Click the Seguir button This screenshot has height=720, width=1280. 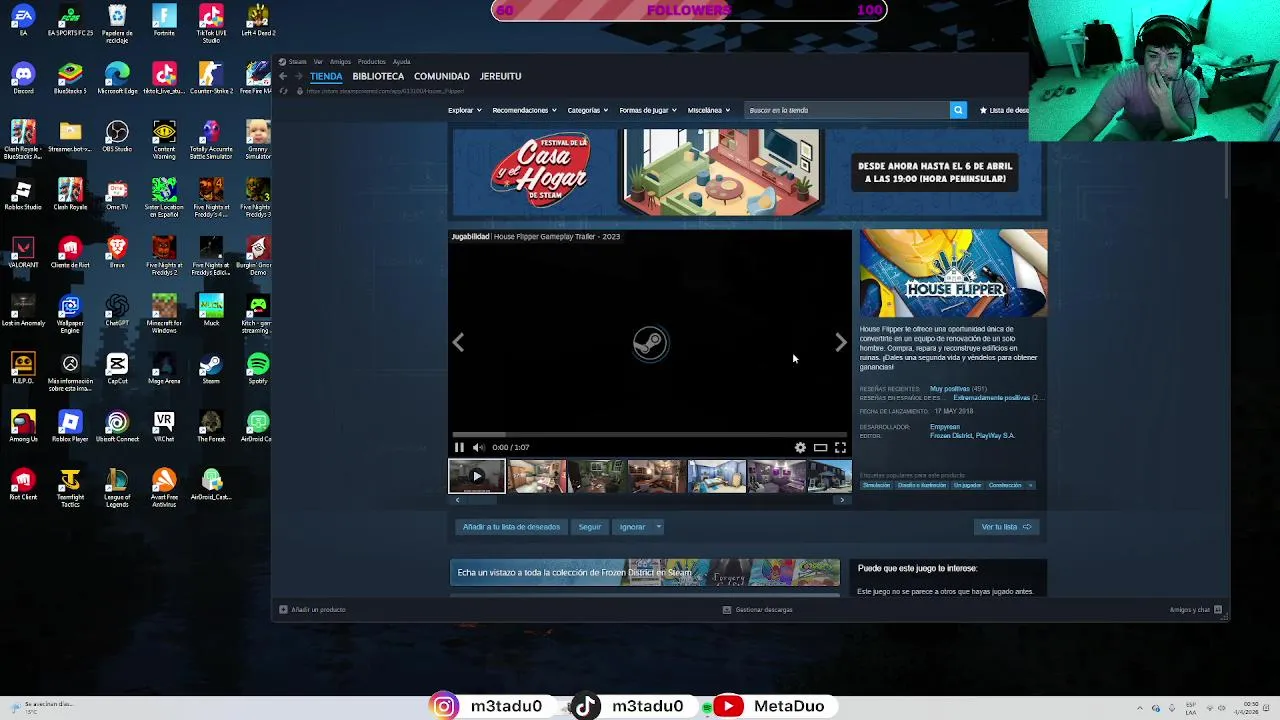(x=589, y=527)
